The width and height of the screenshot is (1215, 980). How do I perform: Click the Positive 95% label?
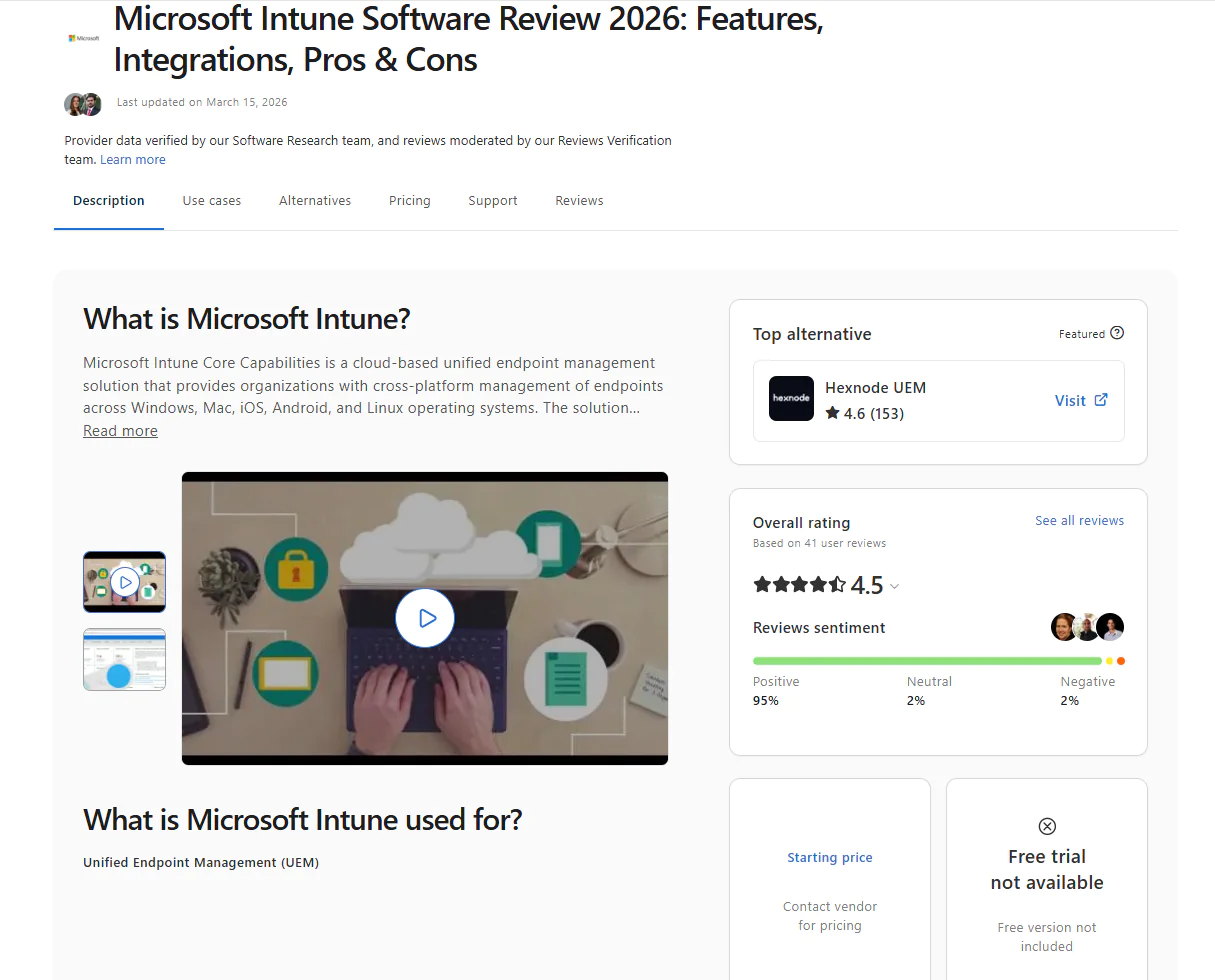pos(776,691)
